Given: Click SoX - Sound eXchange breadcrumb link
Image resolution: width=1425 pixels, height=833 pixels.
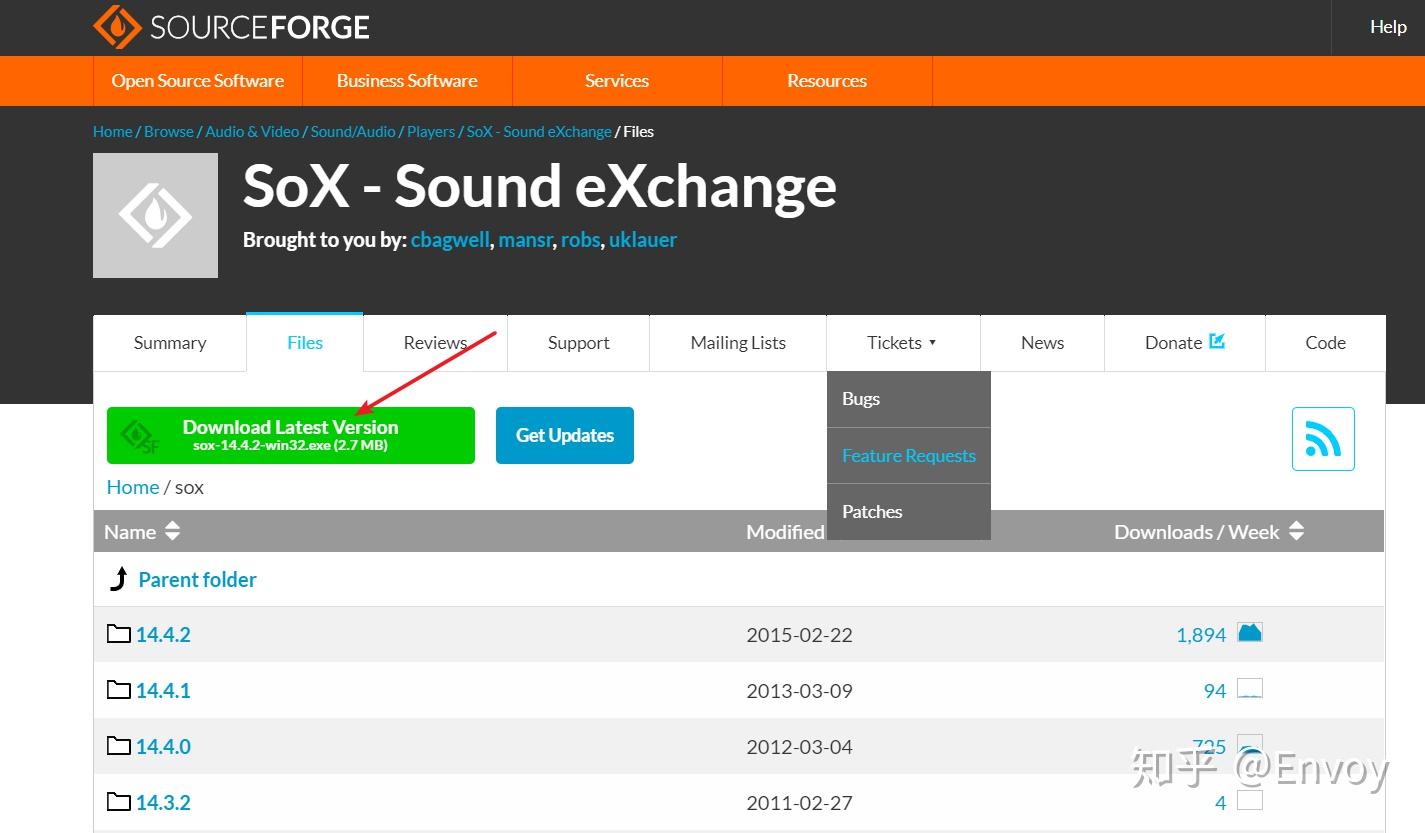Looking at the screenshot, I should click(x=539, y=132).
